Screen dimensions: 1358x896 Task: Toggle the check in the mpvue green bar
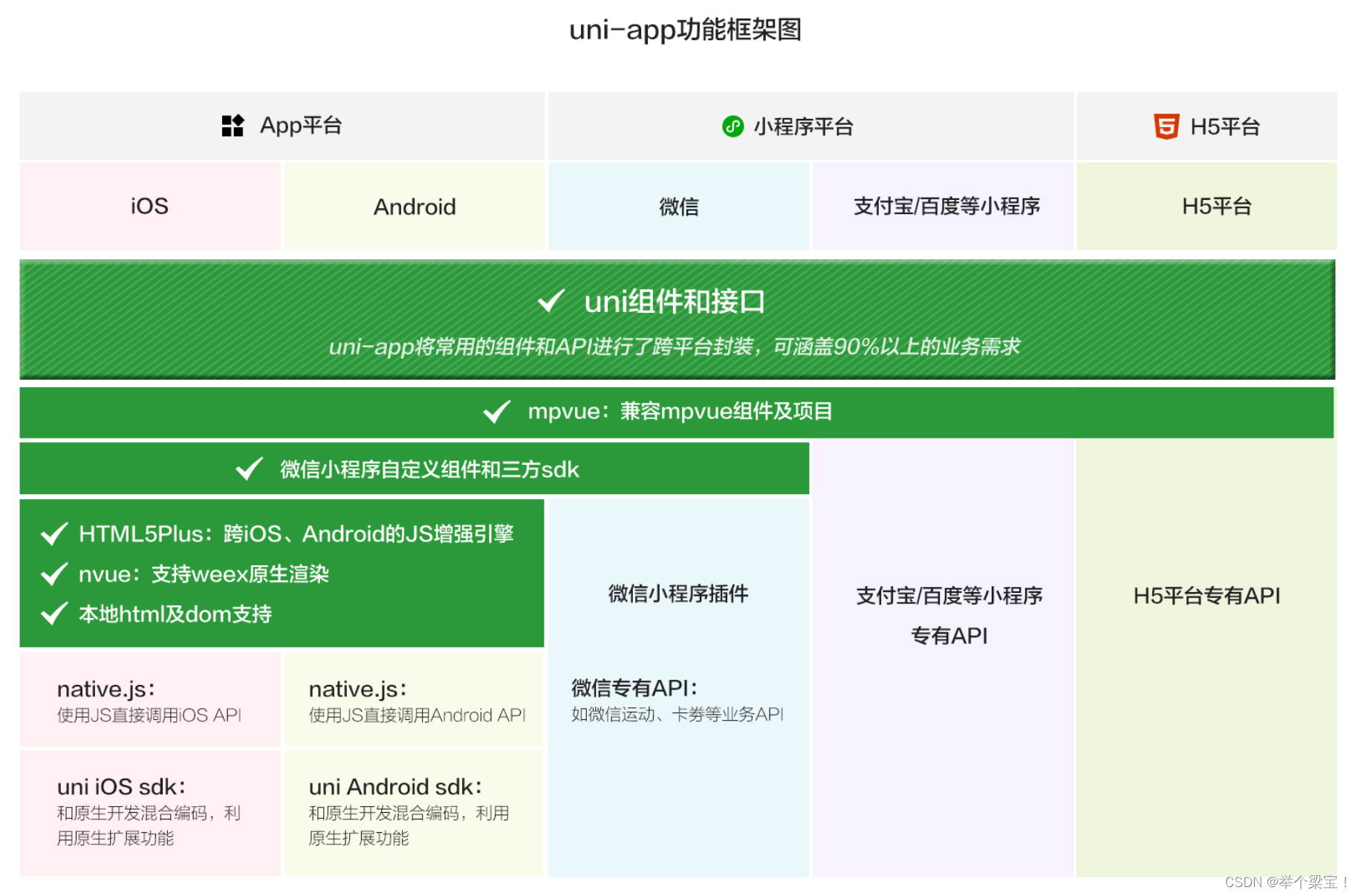tap(495, 413)
